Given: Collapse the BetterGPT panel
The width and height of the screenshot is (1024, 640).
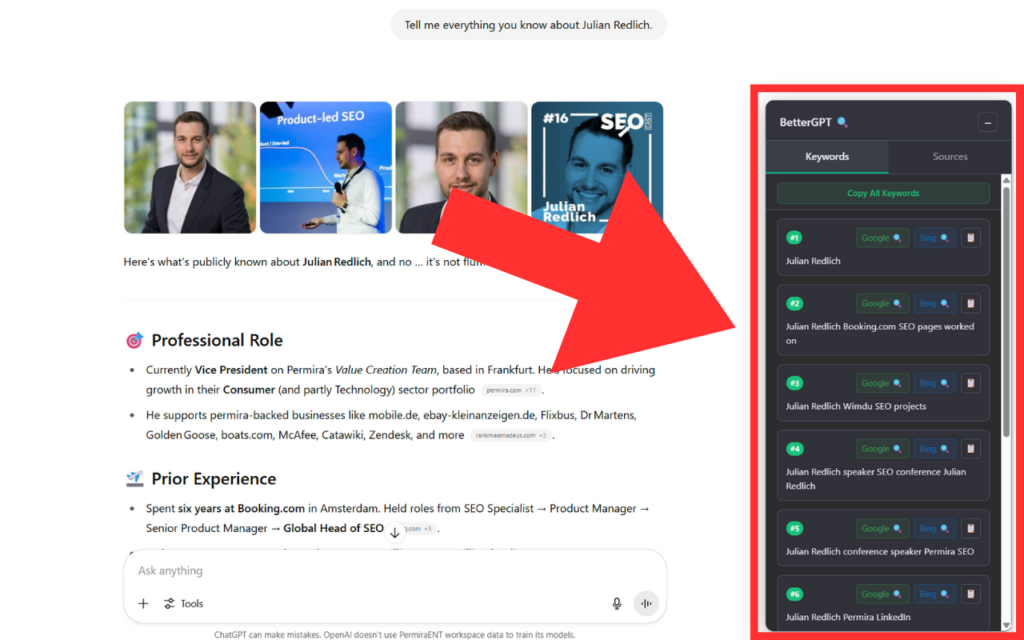Looking at the screenshot, I should pos(987,122).
